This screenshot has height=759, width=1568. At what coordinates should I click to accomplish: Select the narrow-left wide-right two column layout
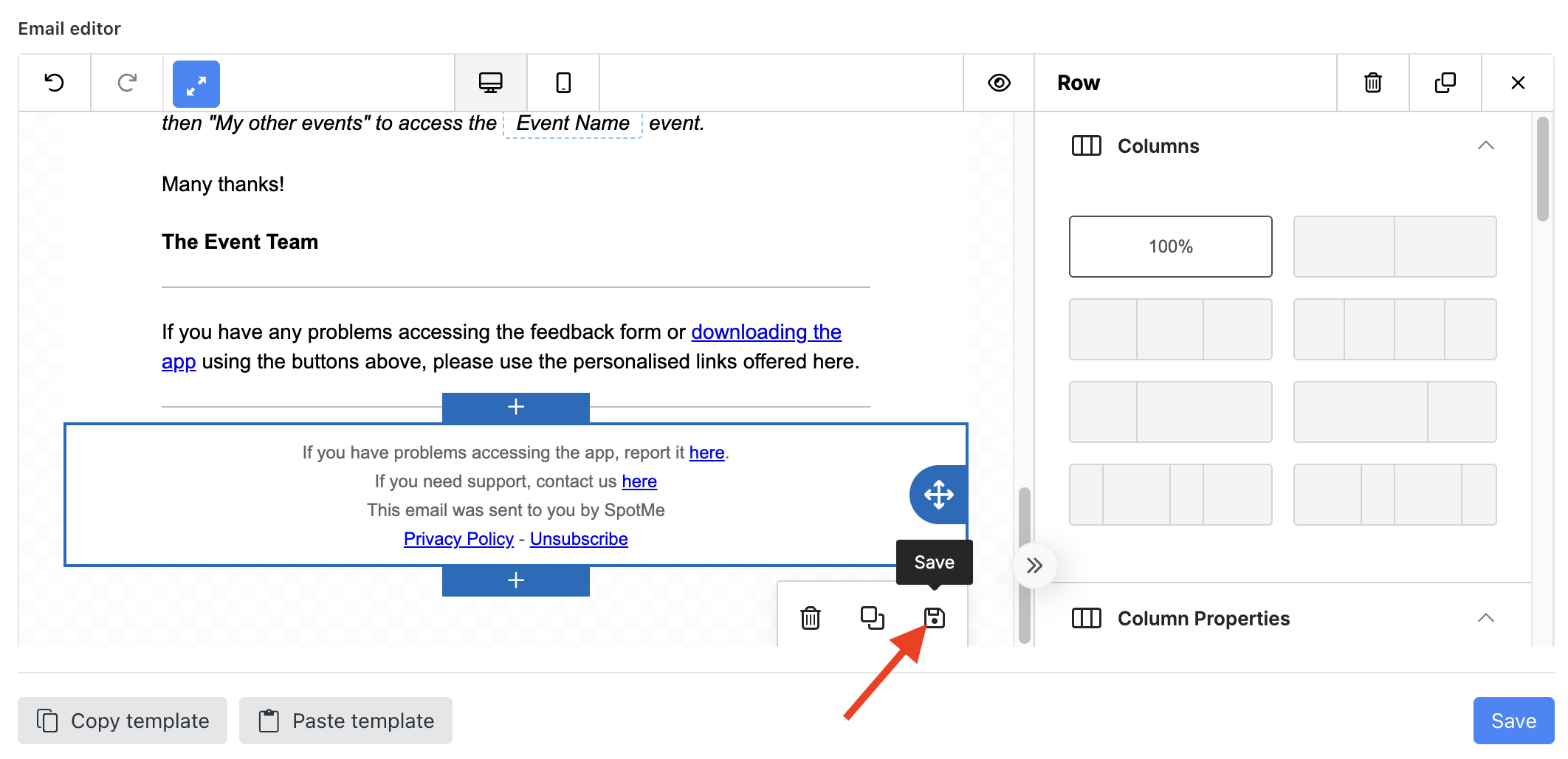tap(1171, 412)
